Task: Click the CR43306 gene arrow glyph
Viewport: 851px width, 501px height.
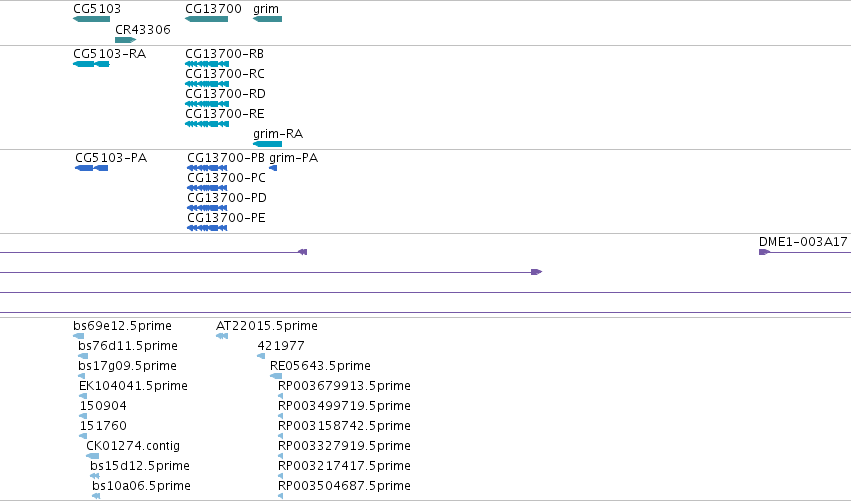Action: [x=125, y=40]
